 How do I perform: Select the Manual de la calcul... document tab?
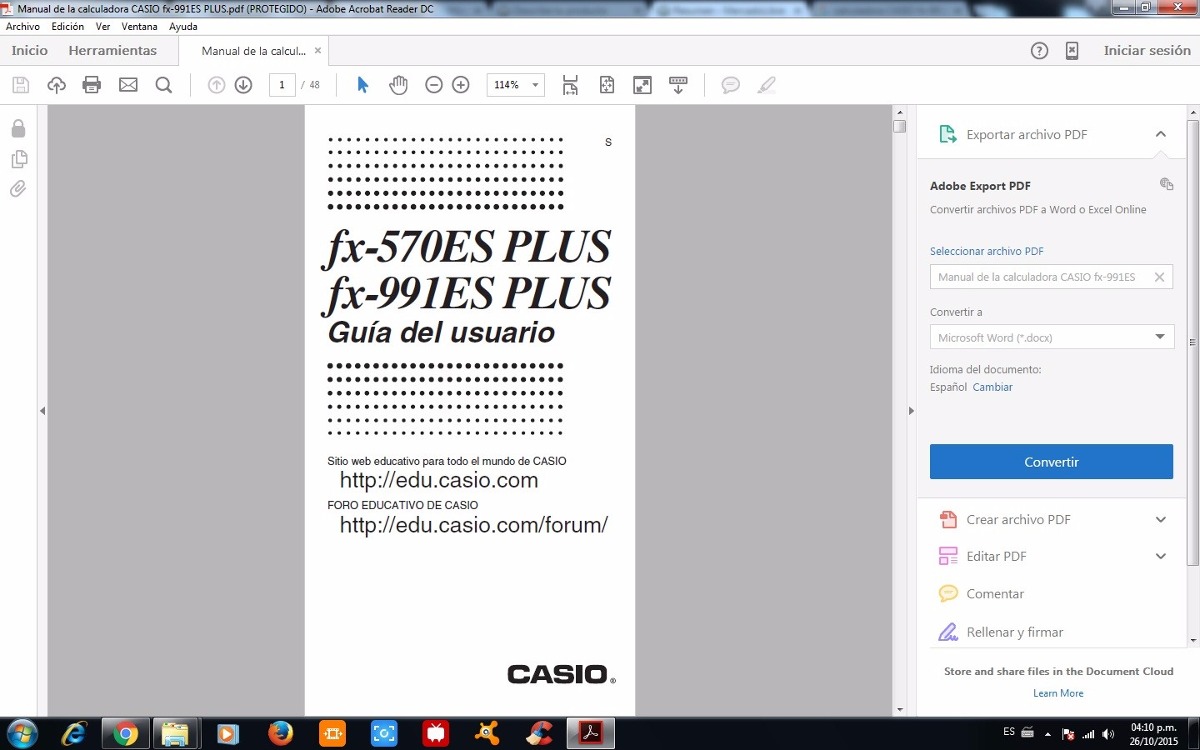point(253,51)
